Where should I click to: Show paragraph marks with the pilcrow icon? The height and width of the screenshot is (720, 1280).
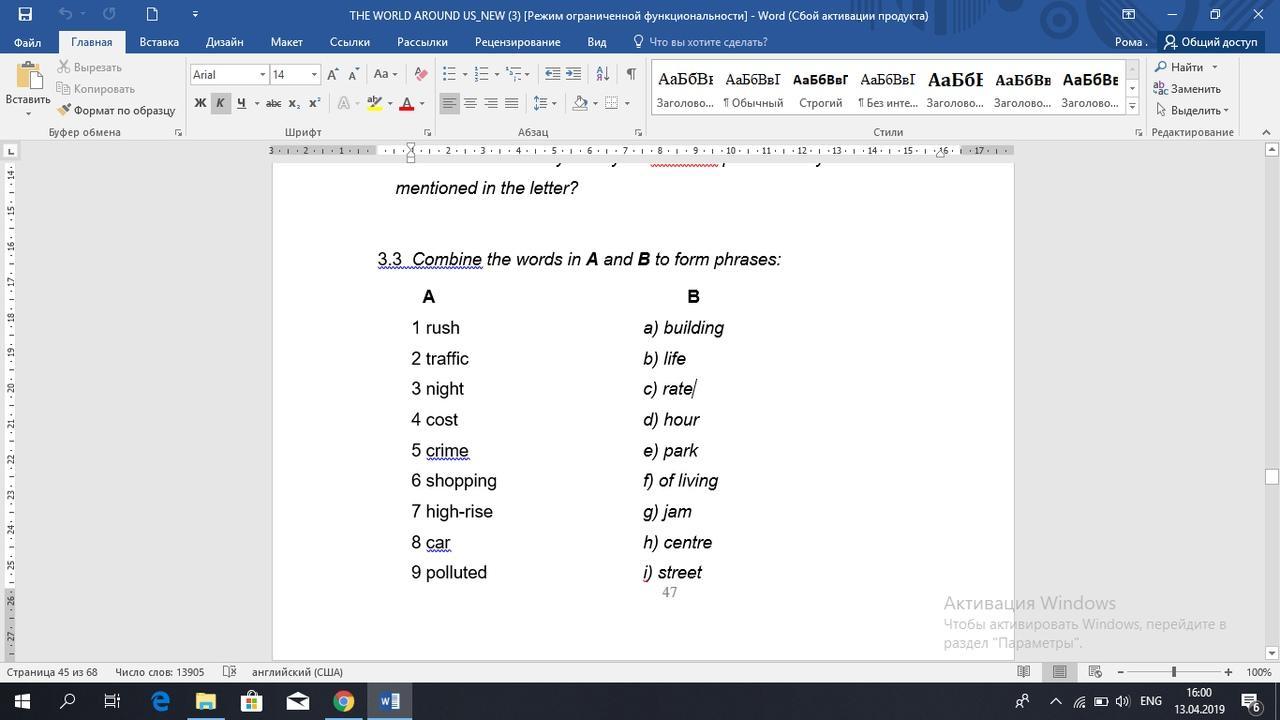tap(631, 74)
